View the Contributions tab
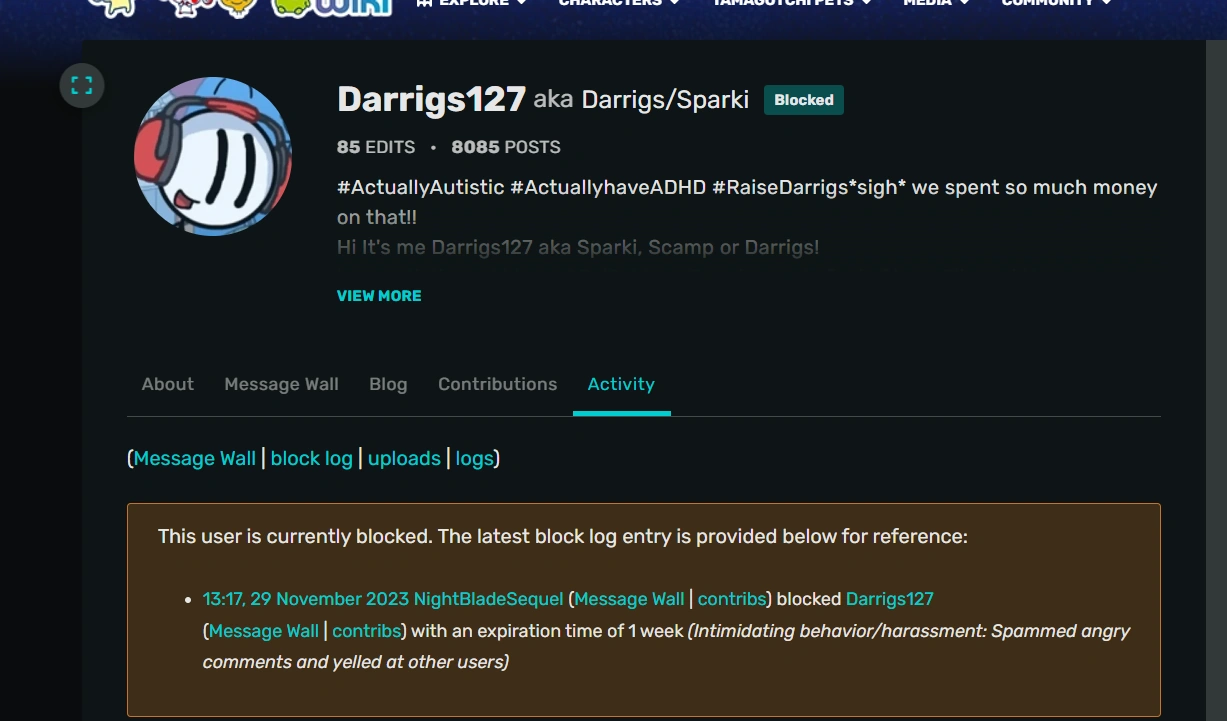 coord(497,384)
